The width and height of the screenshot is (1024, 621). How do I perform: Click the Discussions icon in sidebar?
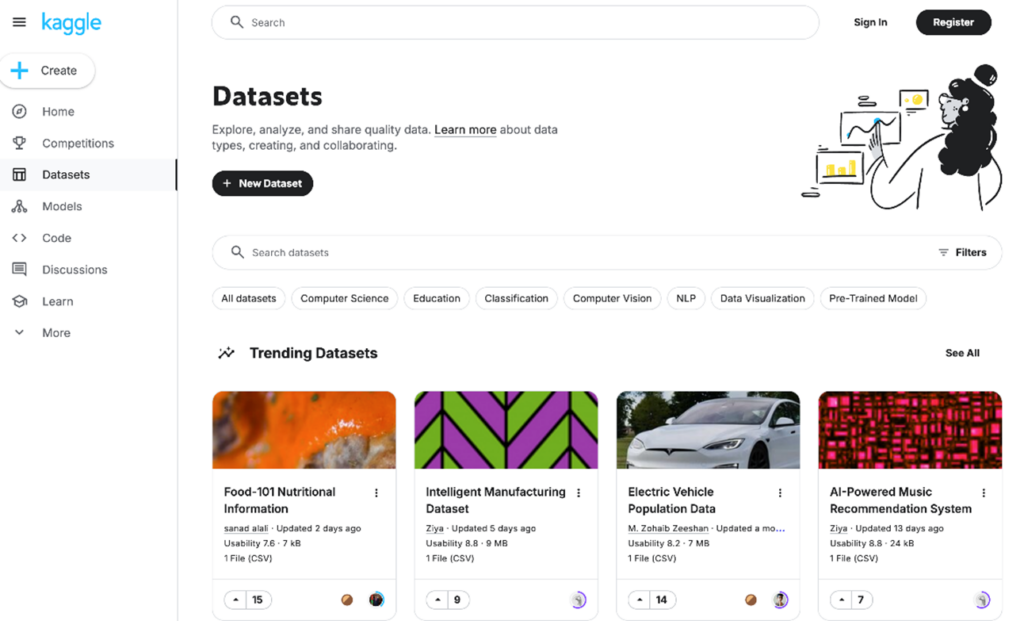coord(19,269)
